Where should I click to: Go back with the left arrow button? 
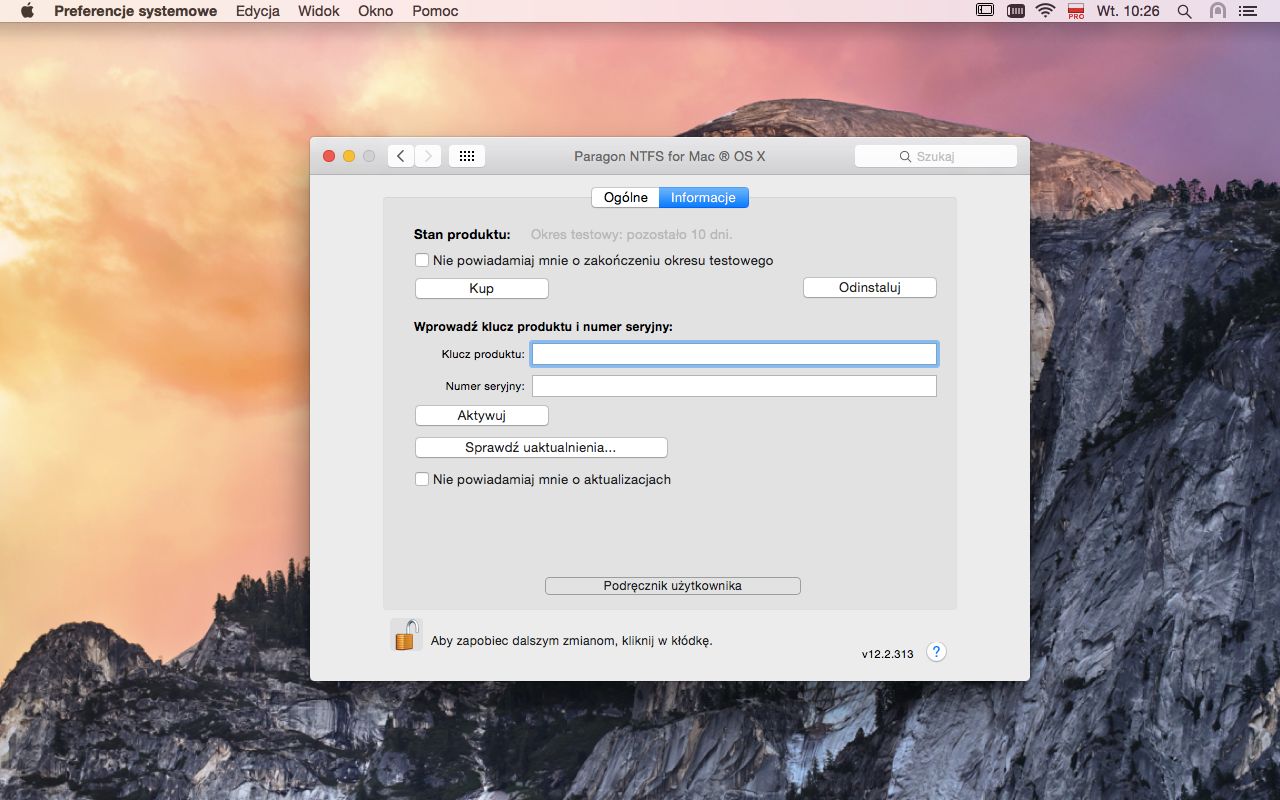[401, 156]
